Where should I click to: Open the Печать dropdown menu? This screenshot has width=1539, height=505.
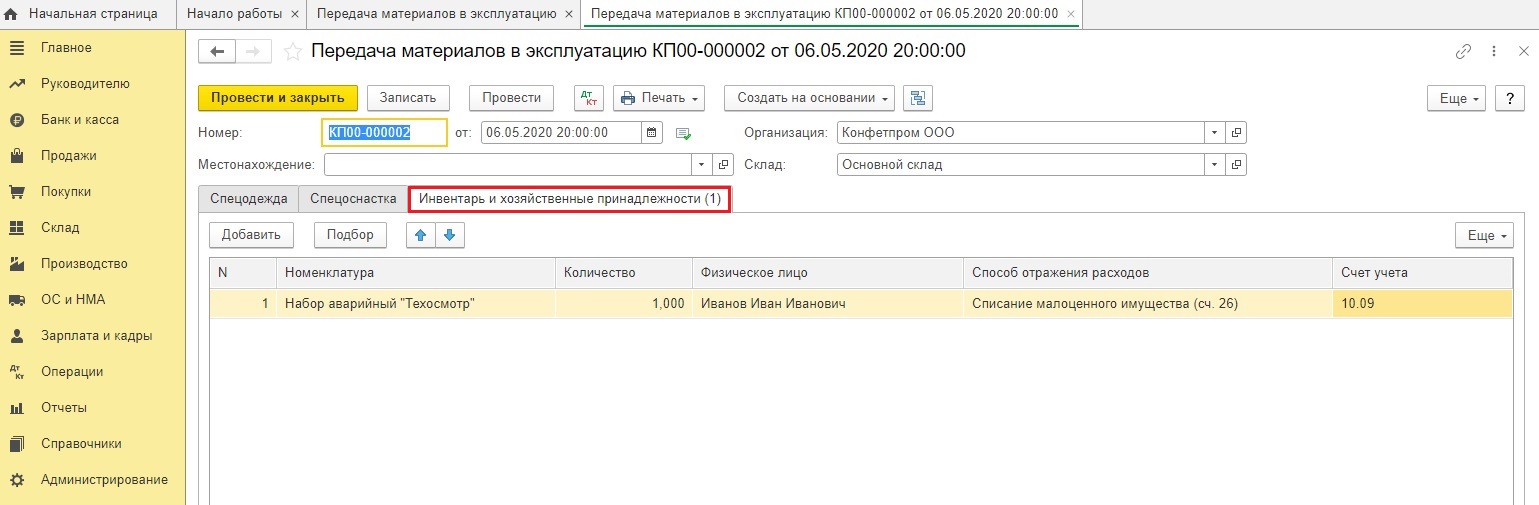tap(659, 98)
